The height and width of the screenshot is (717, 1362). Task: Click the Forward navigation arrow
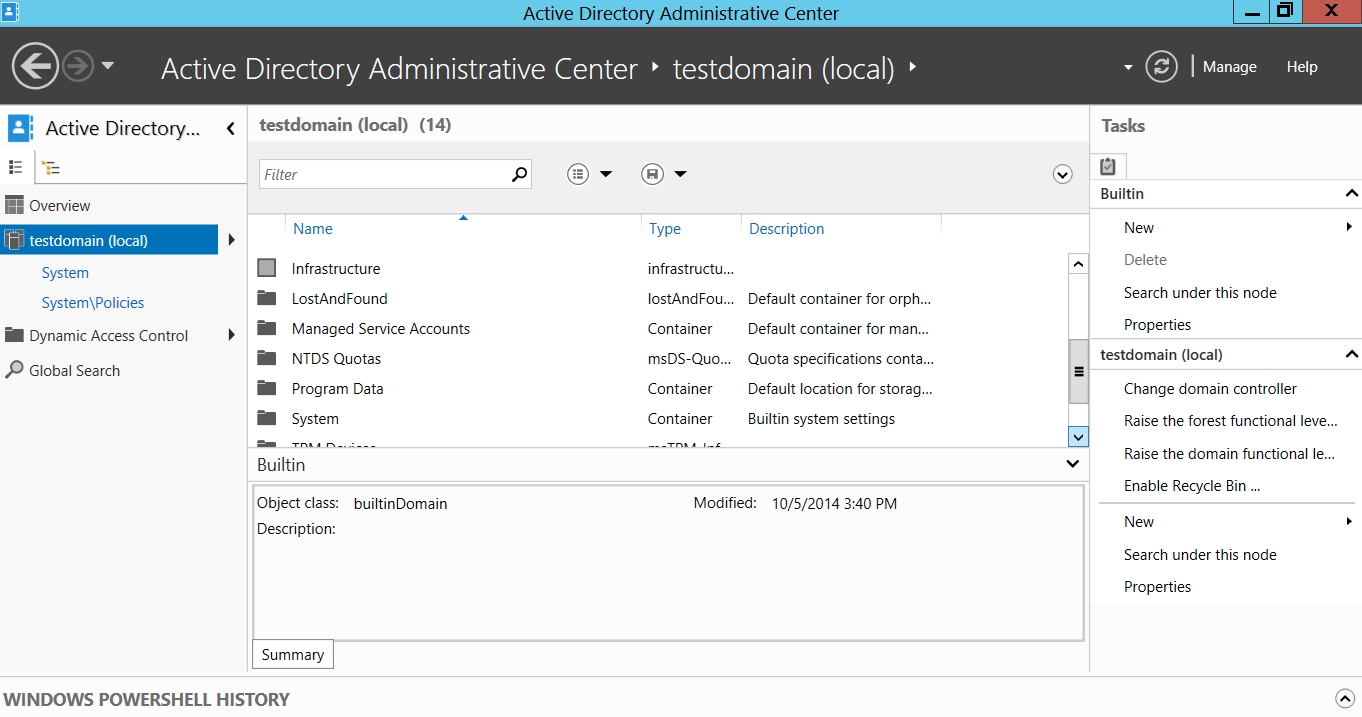[x=77, y=67]
